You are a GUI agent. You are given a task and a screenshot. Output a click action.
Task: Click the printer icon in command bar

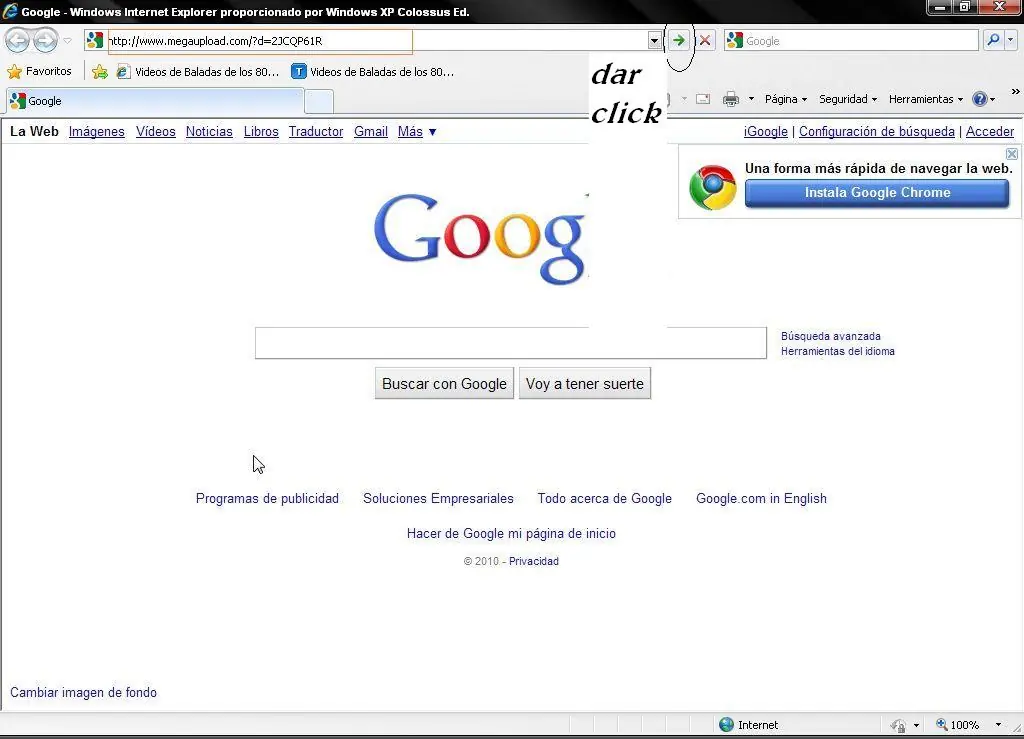(731, 99)
